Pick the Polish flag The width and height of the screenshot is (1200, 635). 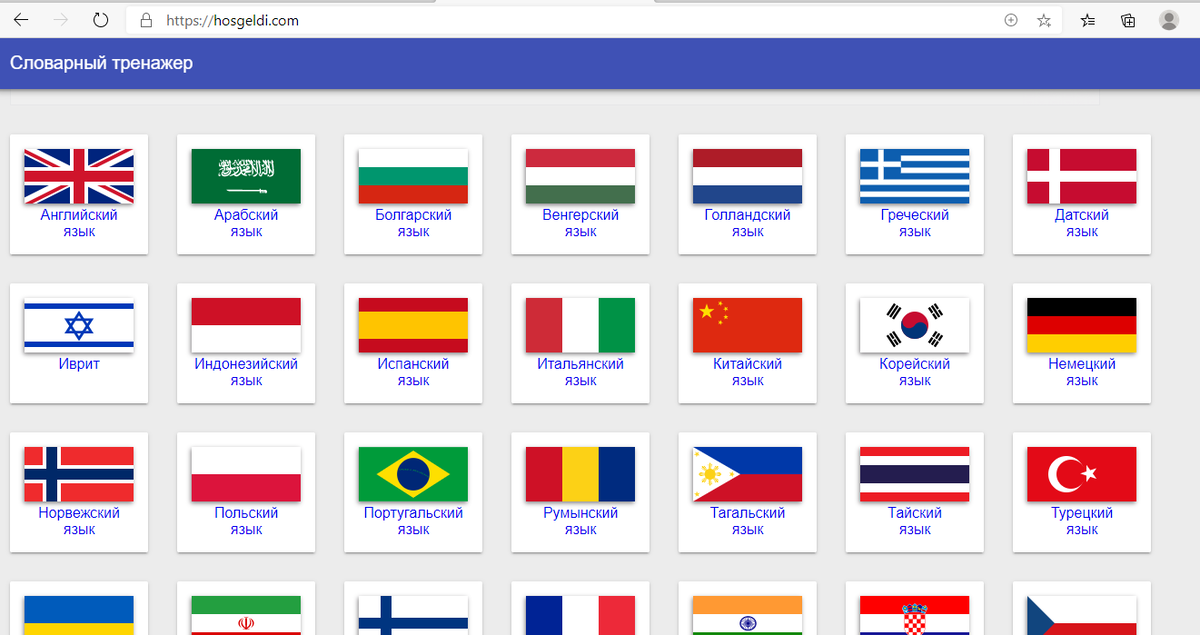(x=246, y=474)
